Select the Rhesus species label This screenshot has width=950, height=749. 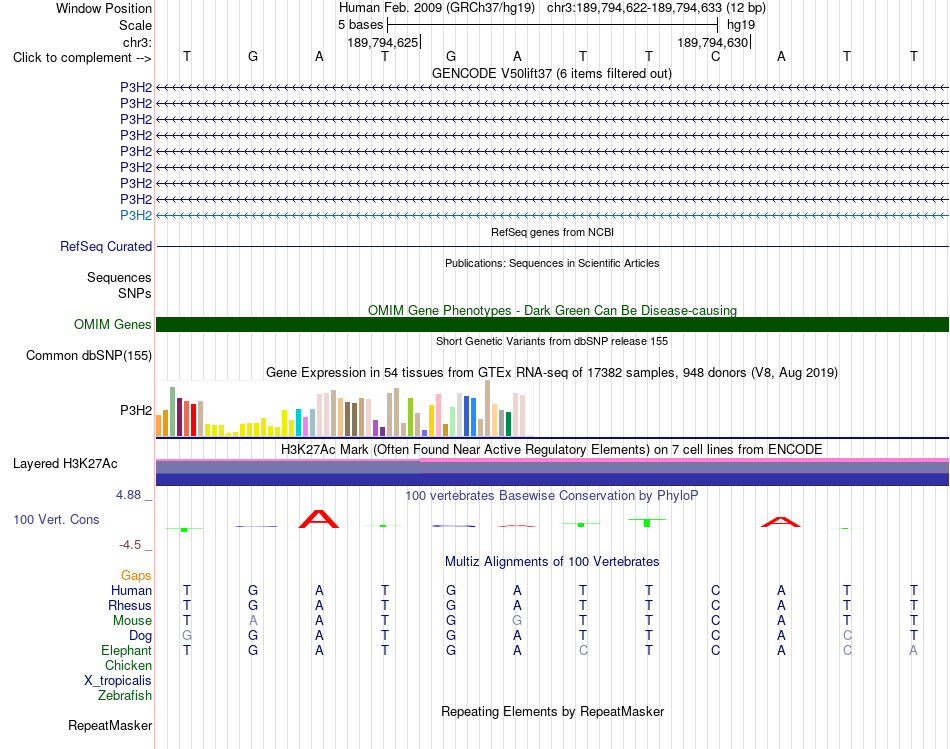pos(130,605)
